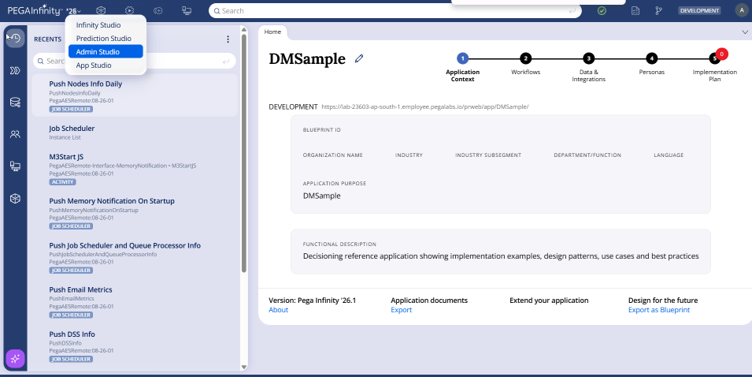752x377 pixels.
Task: Click the Recents panel scroll-up arrow
Action: [244, 30]
